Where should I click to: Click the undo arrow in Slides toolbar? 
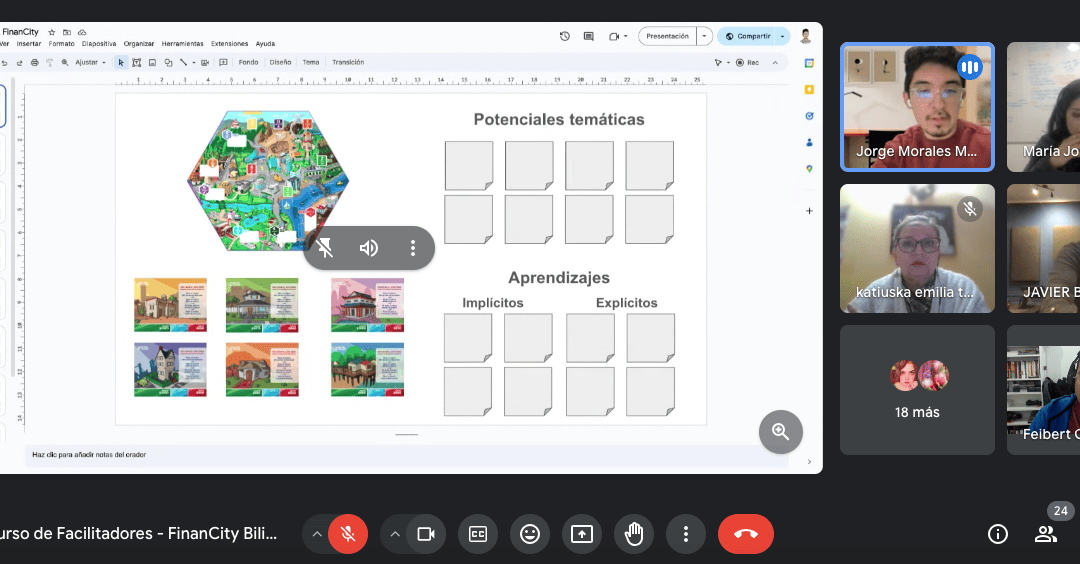[x=4, y=63]
